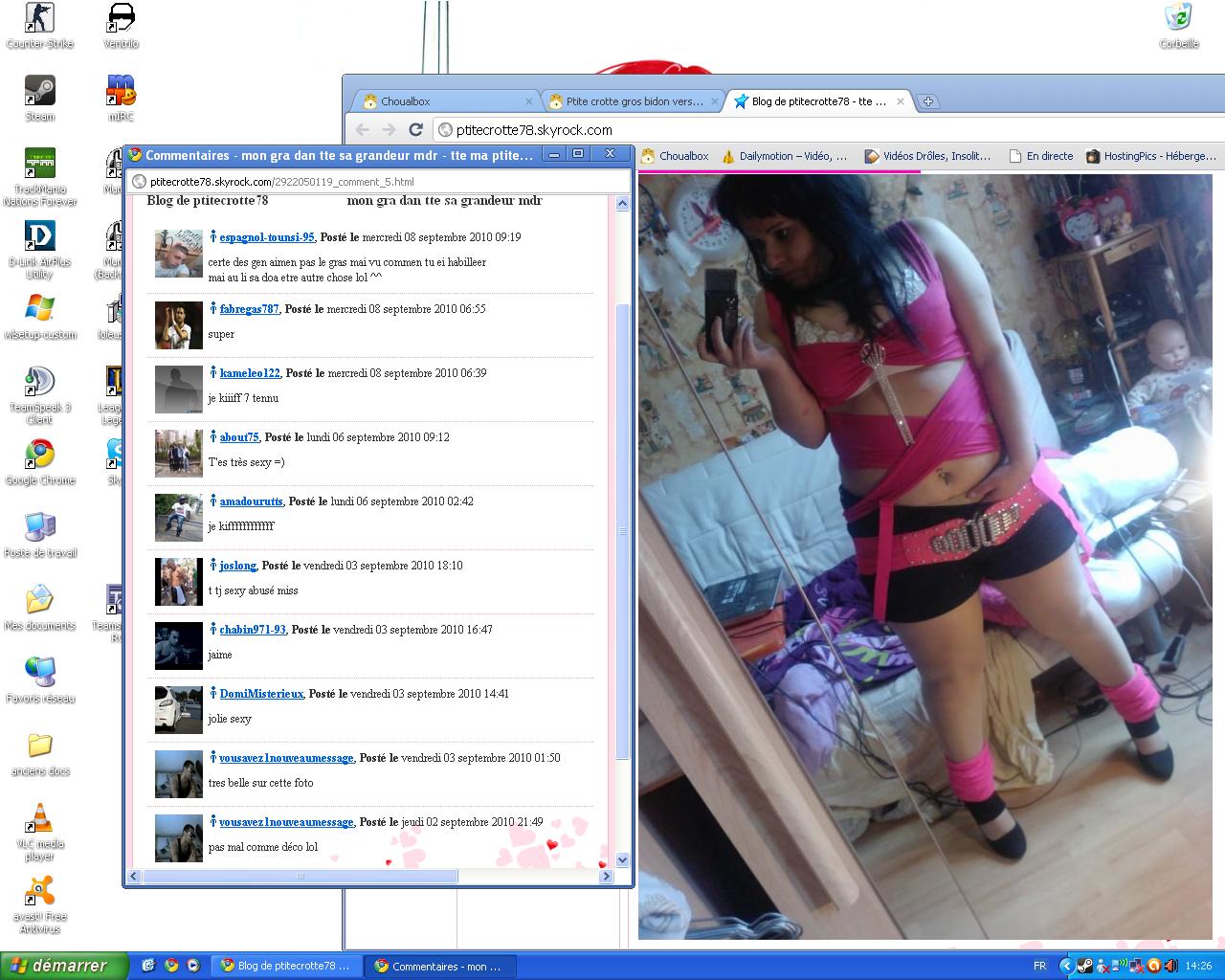Screen dimensions: 1225x980
Task: Open TrackMania Nations Forever icon
Action: pyautogui.click(x=39, y=164)
